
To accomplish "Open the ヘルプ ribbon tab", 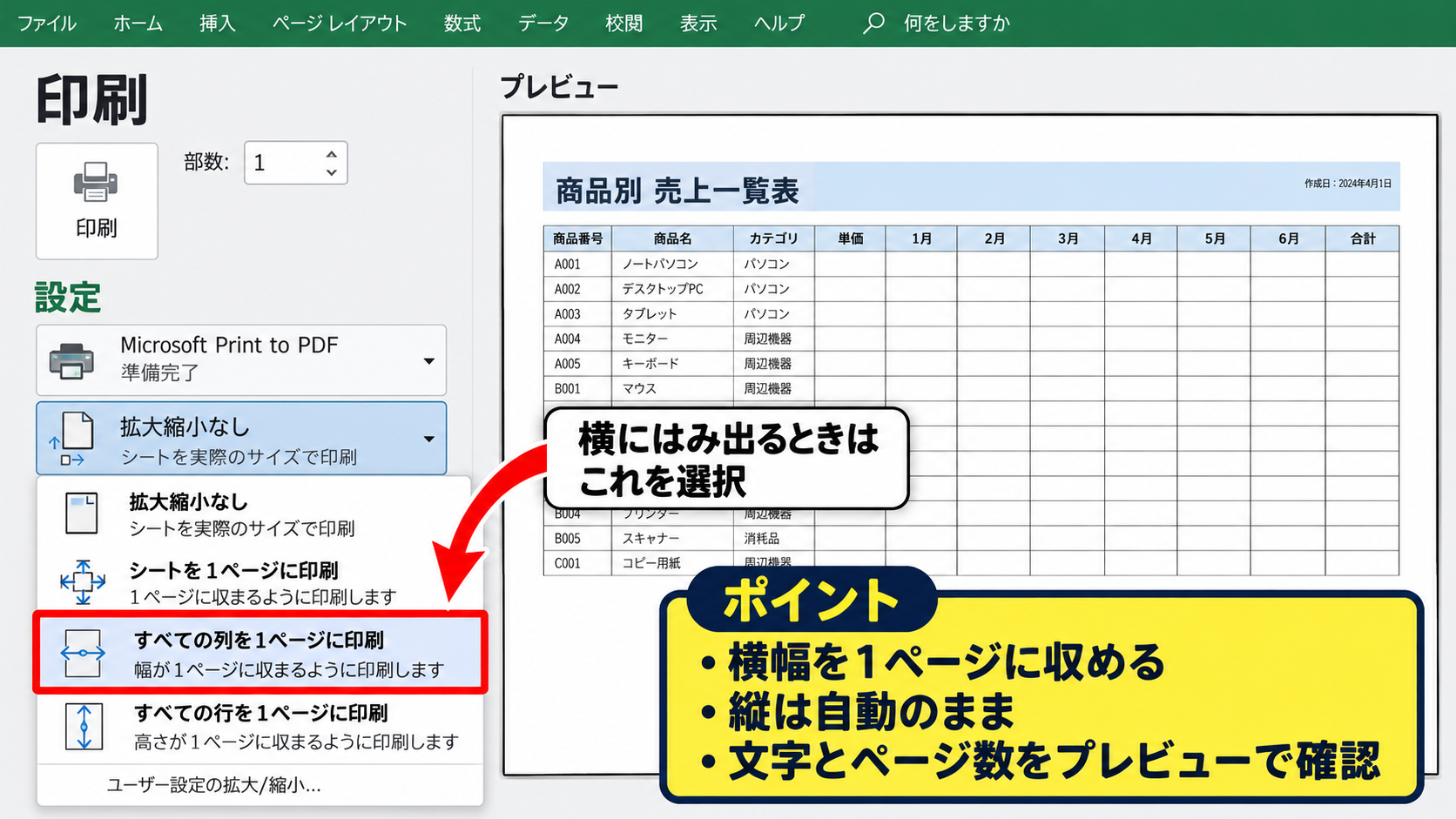I will point(779,23).
